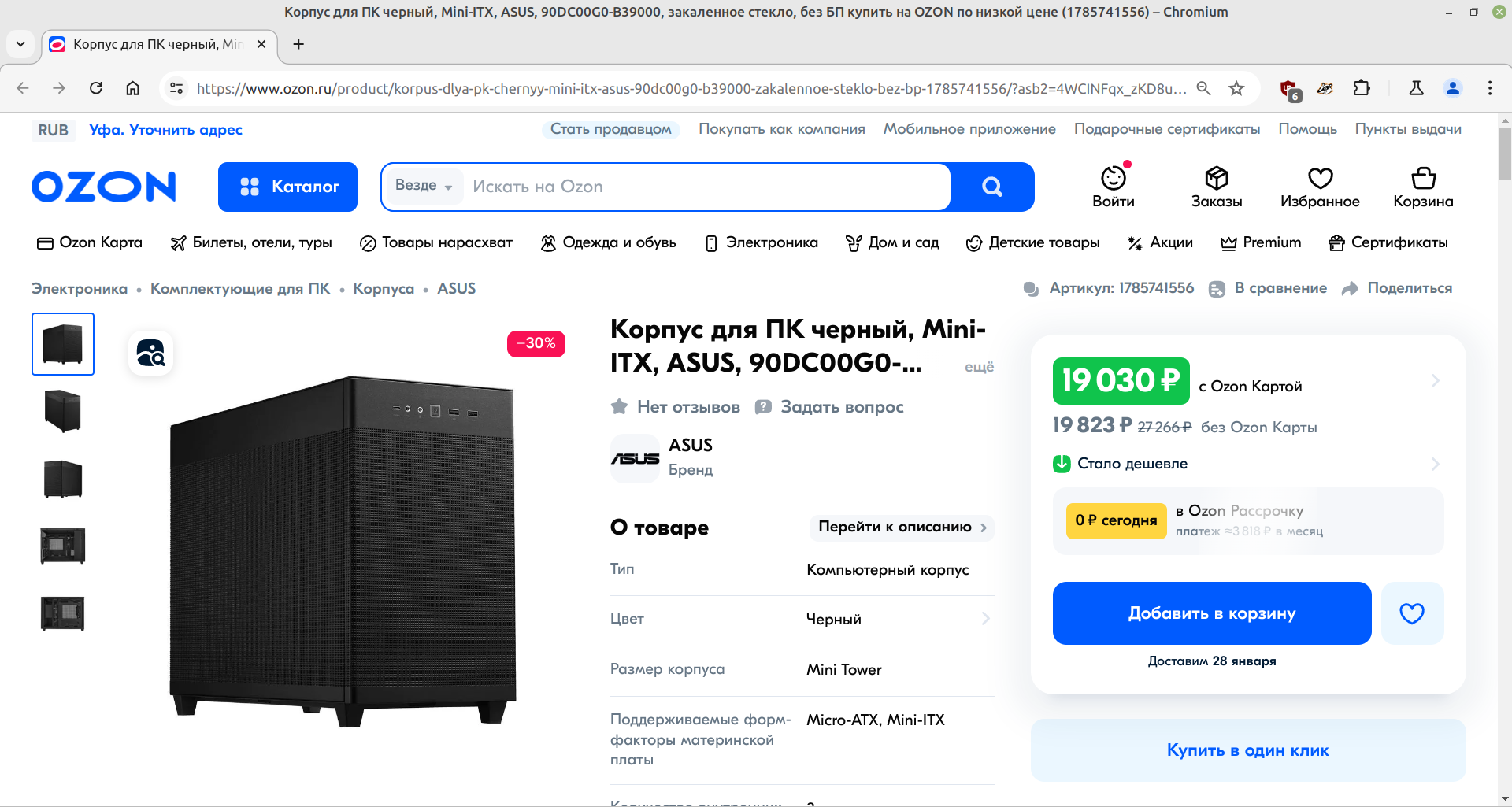Expand the Черный color option chevron
Viewport: 1512px width, 807px height.
click(985, 619)
